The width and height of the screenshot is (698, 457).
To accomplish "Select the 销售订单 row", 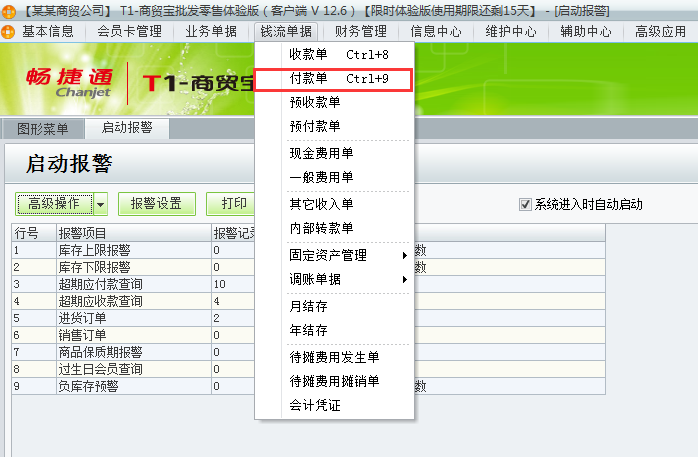I will [308, 335].
